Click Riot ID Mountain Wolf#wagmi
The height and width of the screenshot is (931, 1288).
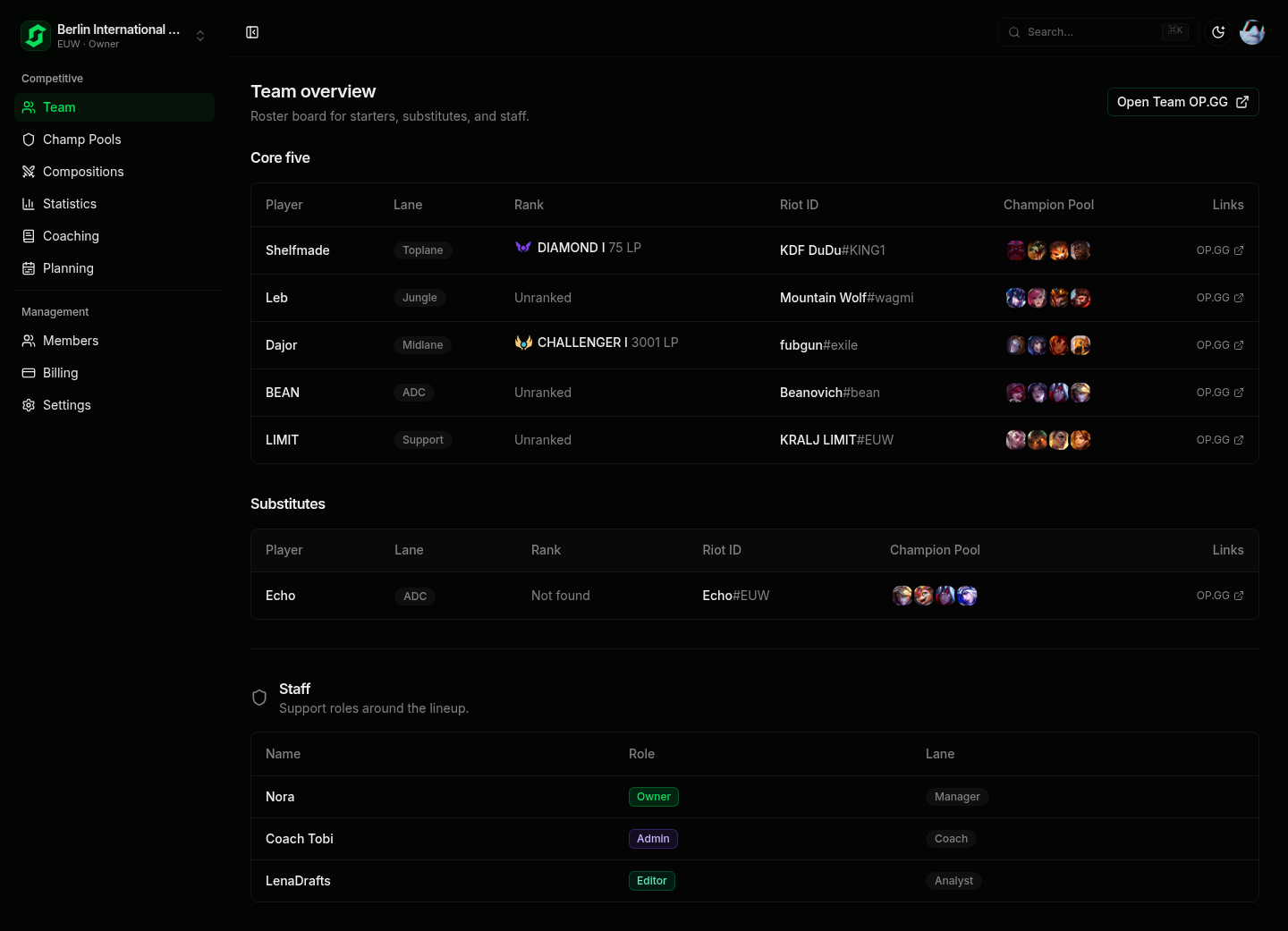tap(847, 298)
